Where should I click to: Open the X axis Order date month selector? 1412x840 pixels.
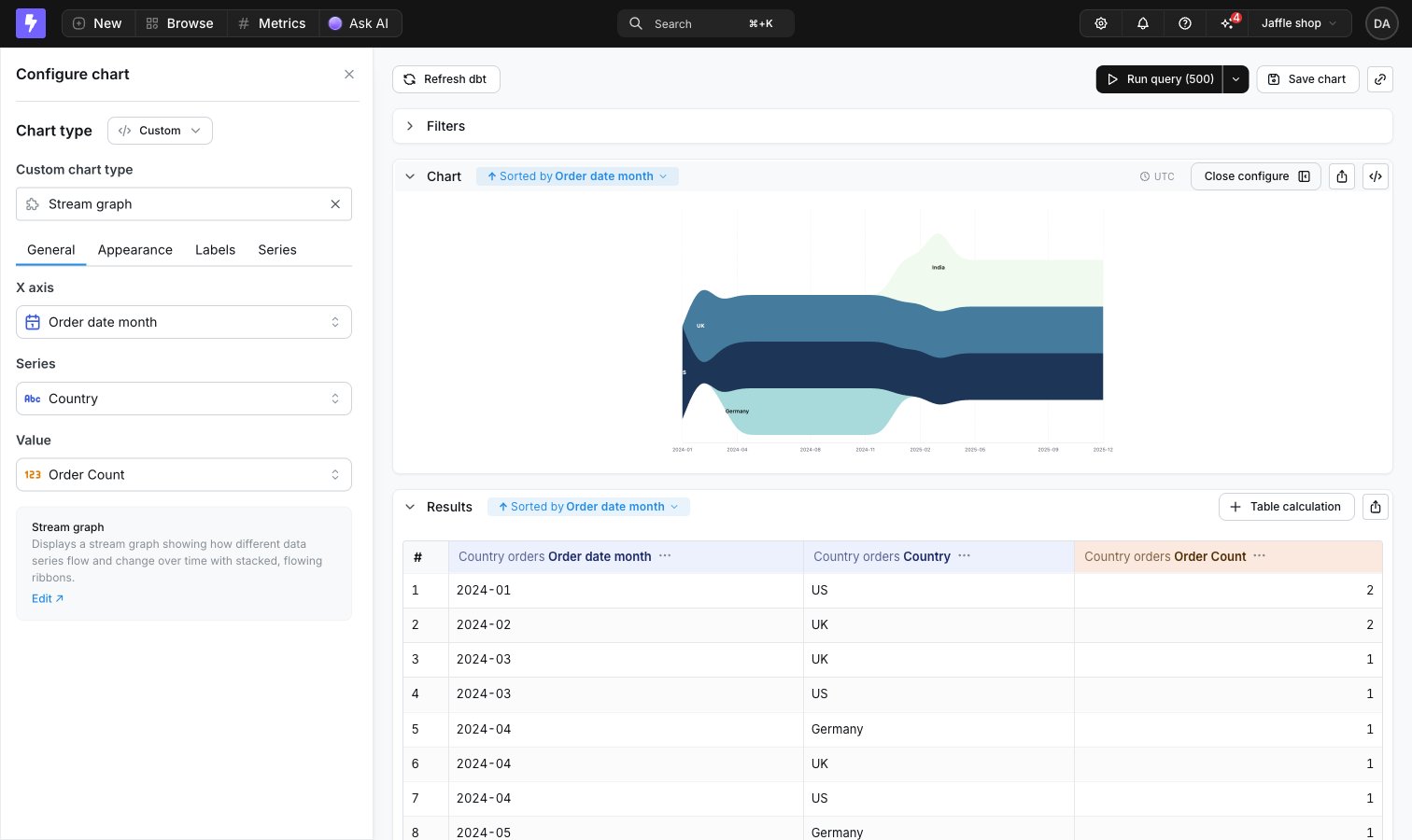coord(184,322)
